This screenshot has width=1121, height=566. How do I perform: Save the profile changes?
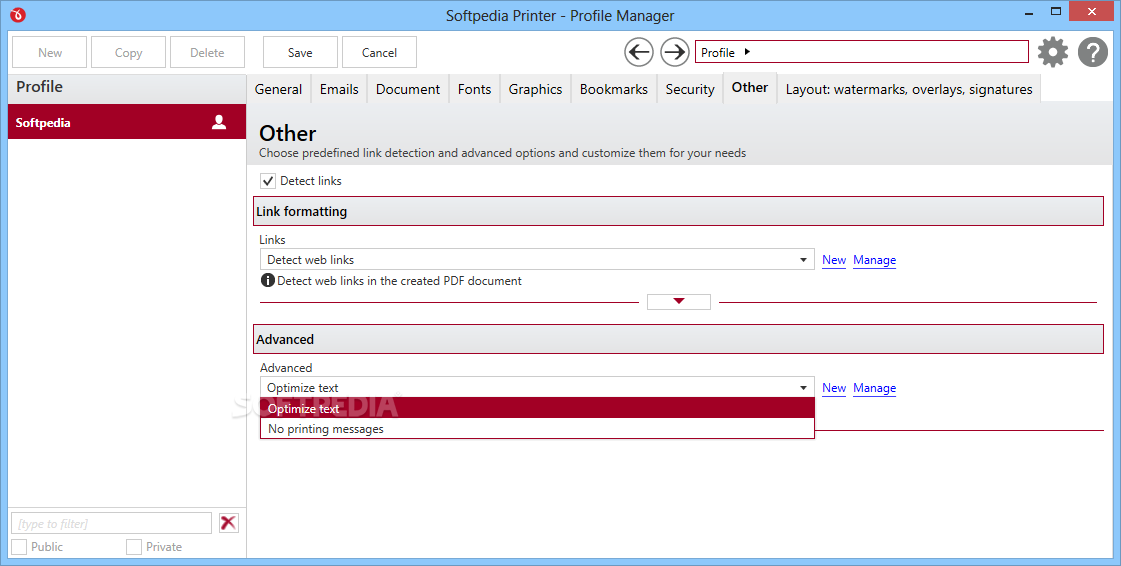point(300,52)
